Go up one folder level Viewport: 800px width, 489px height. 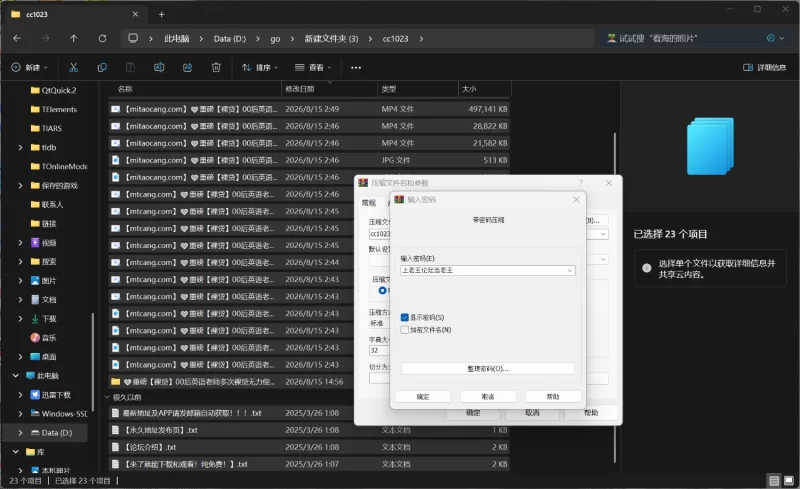click(73, 38)
